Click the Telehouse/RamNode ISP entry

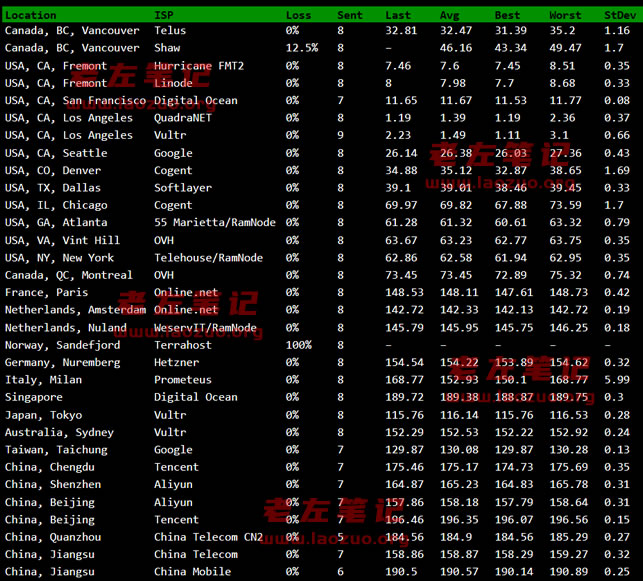[x=208, y=258]
